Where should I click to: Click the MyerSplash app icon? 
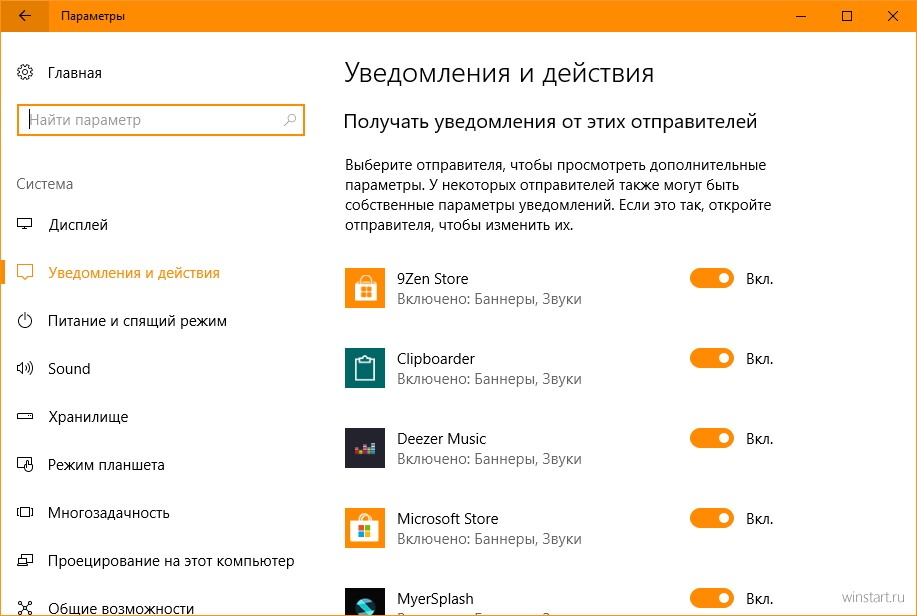pyautogui.click(x=365, y=601)
